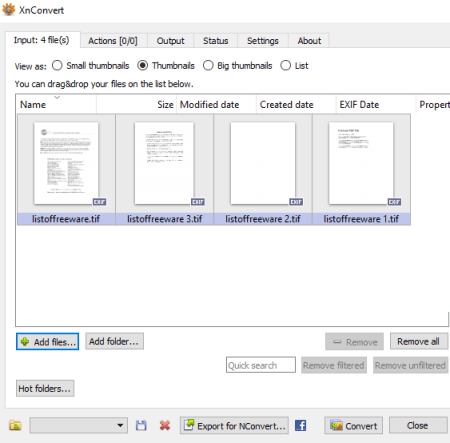450x443 pixels.
Task: Click the listoffreeware 1.tif file name label
Action: [361, 219]
